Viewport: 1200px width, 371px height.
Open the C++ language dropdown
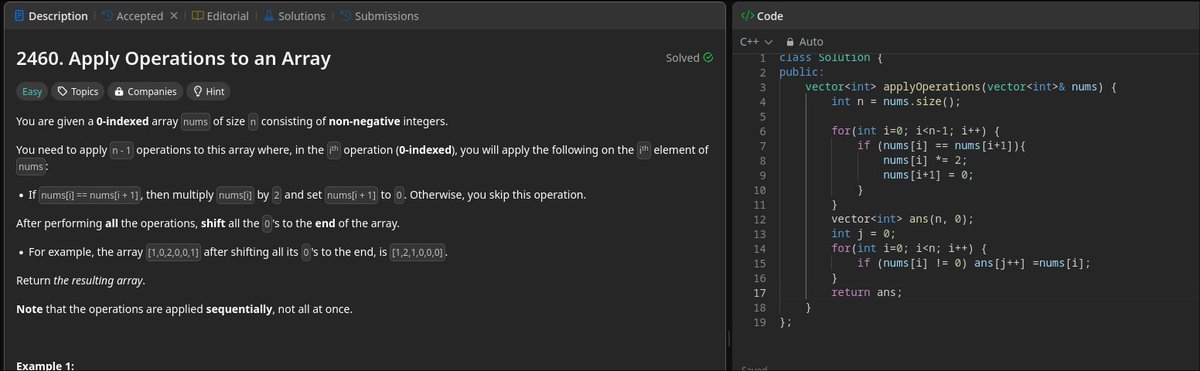[x=756, y=42]
